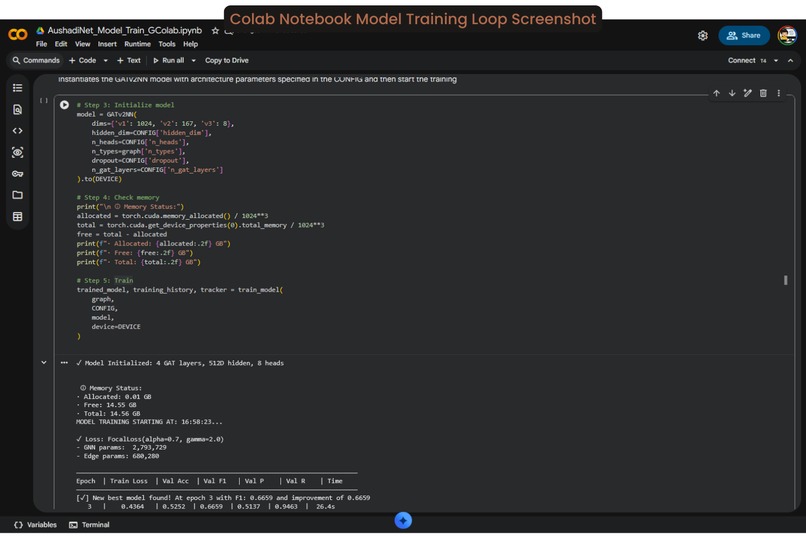Add a new Text cell
This screenshot has width=806, height=537.
[x=129, y=61]
